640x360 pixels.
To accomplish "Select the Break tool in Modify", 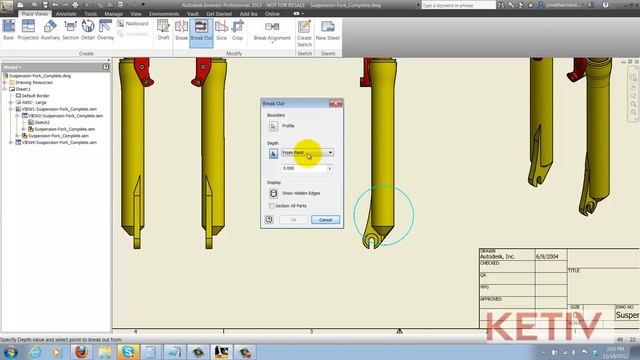I will coord(181,30).
